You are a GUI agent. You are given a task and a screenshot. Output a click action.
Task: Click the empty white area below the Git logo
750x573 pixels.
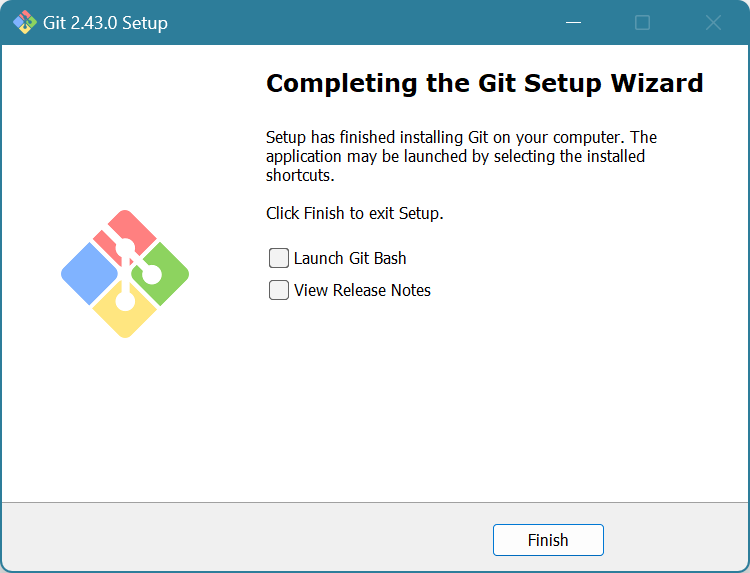tap(125, 420)
